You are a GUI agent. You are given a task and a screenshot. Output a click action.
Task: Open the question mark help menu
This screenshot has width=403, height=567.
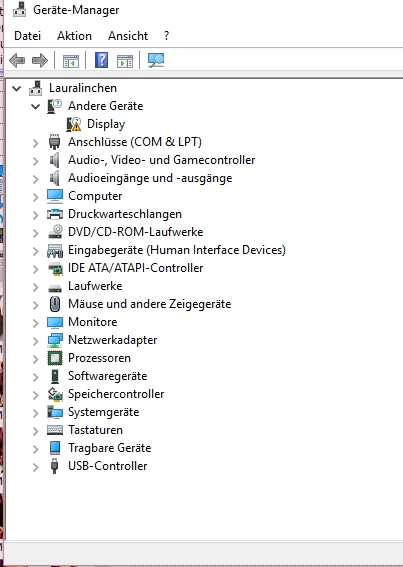(166, 36)
